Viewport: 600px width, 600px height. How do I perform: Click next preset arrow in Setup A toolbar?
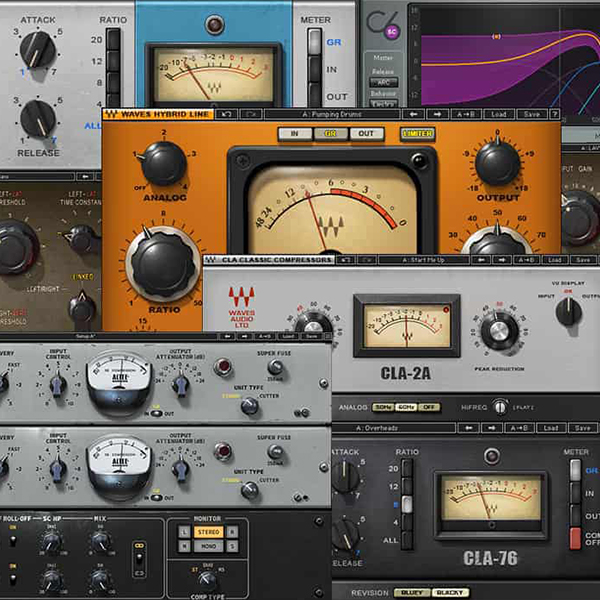(x=245, y=336)
